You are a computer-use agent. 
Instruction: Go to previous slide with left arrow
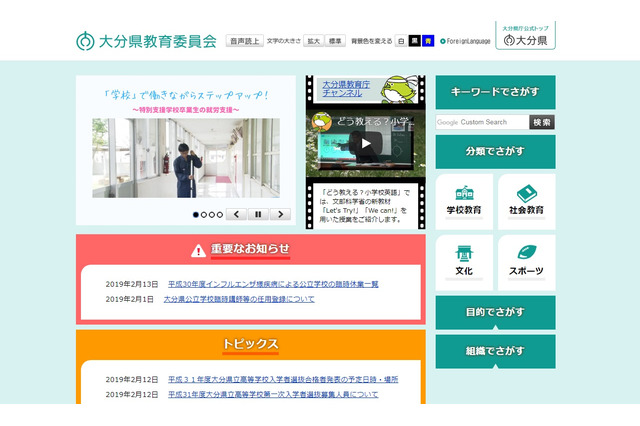pos(236,214)
